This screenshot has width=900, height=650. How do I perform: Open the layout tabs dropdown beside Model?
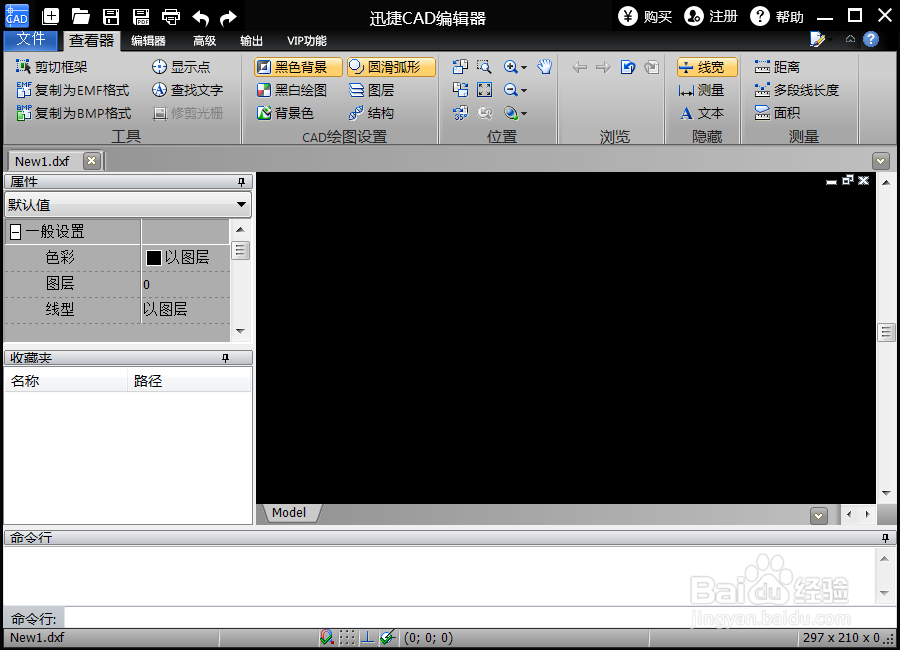[x=819, y=516]
